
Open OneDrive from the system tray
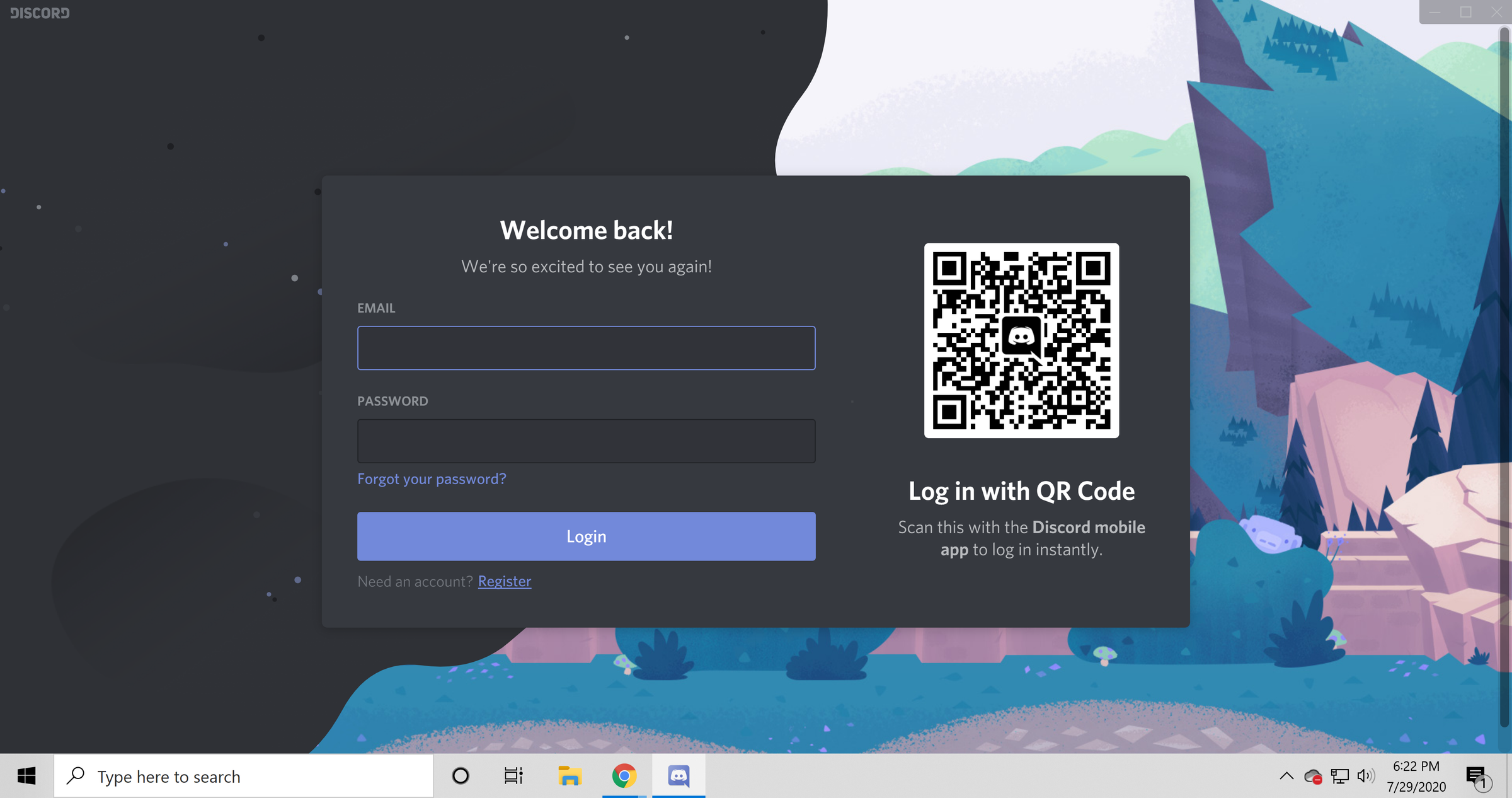tap(1313, 777)
